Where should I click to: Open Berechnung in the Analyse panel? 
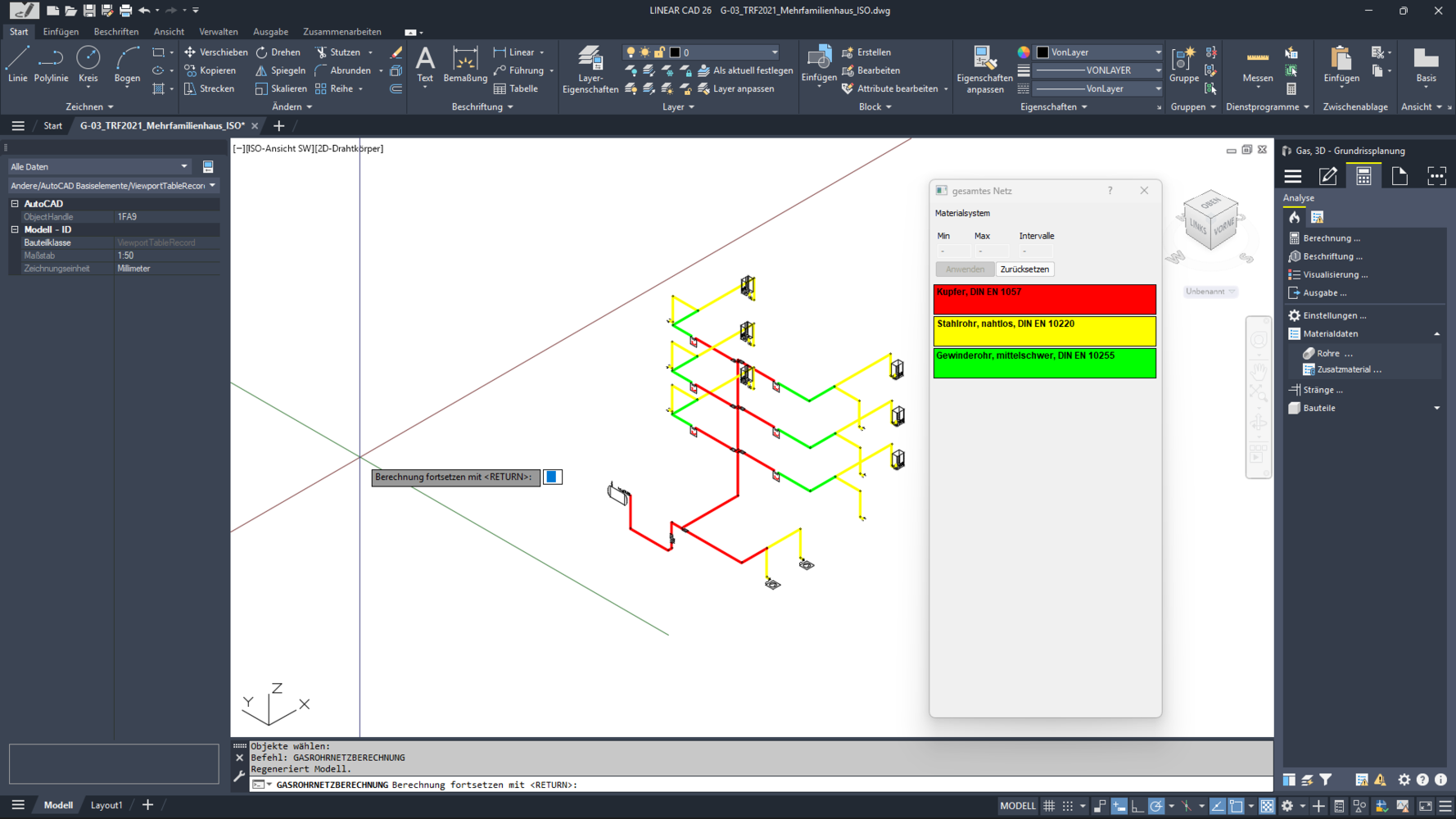[1332, 238]
